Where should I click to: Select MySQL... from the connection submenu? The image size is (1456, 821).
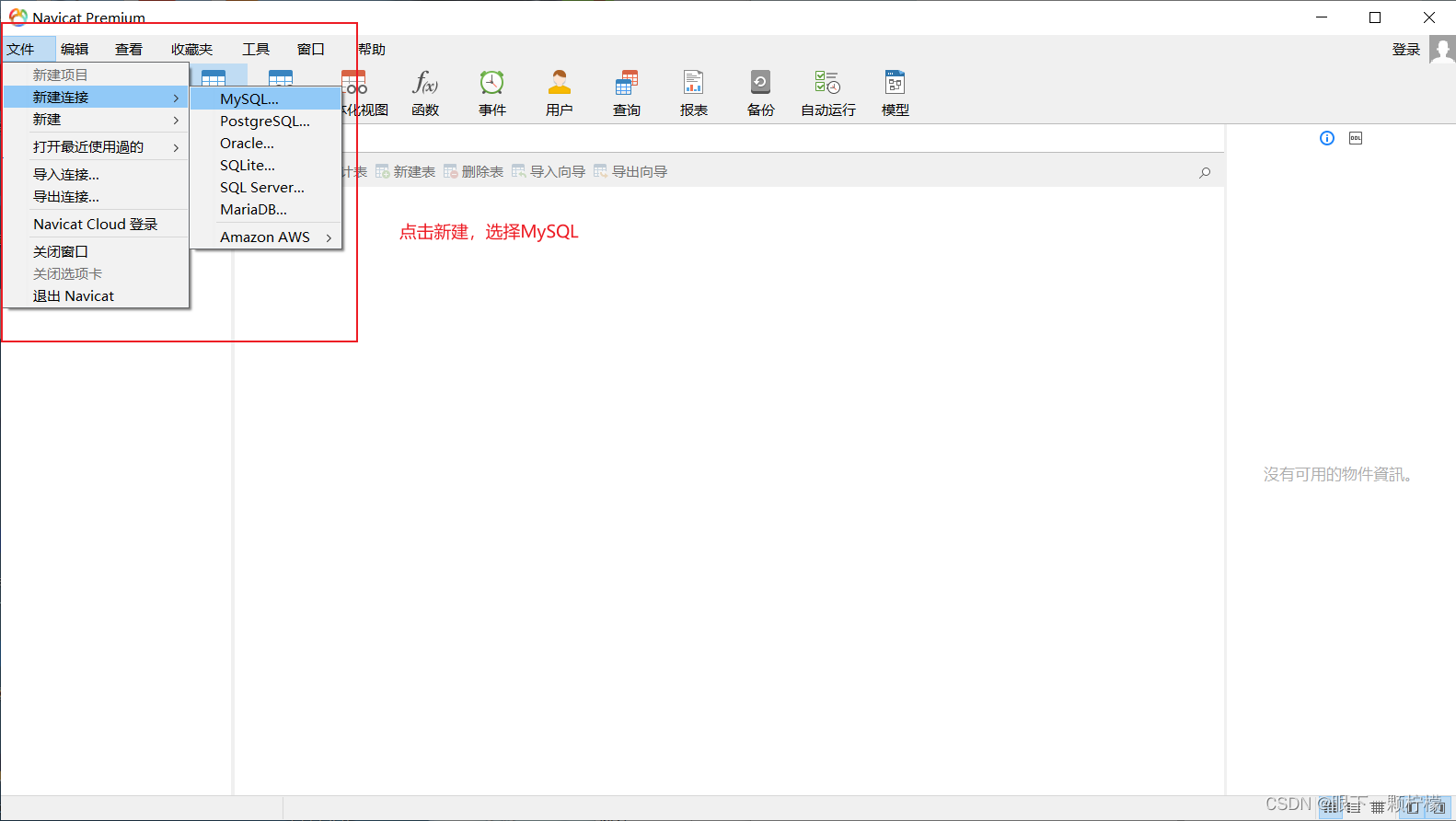266,98
